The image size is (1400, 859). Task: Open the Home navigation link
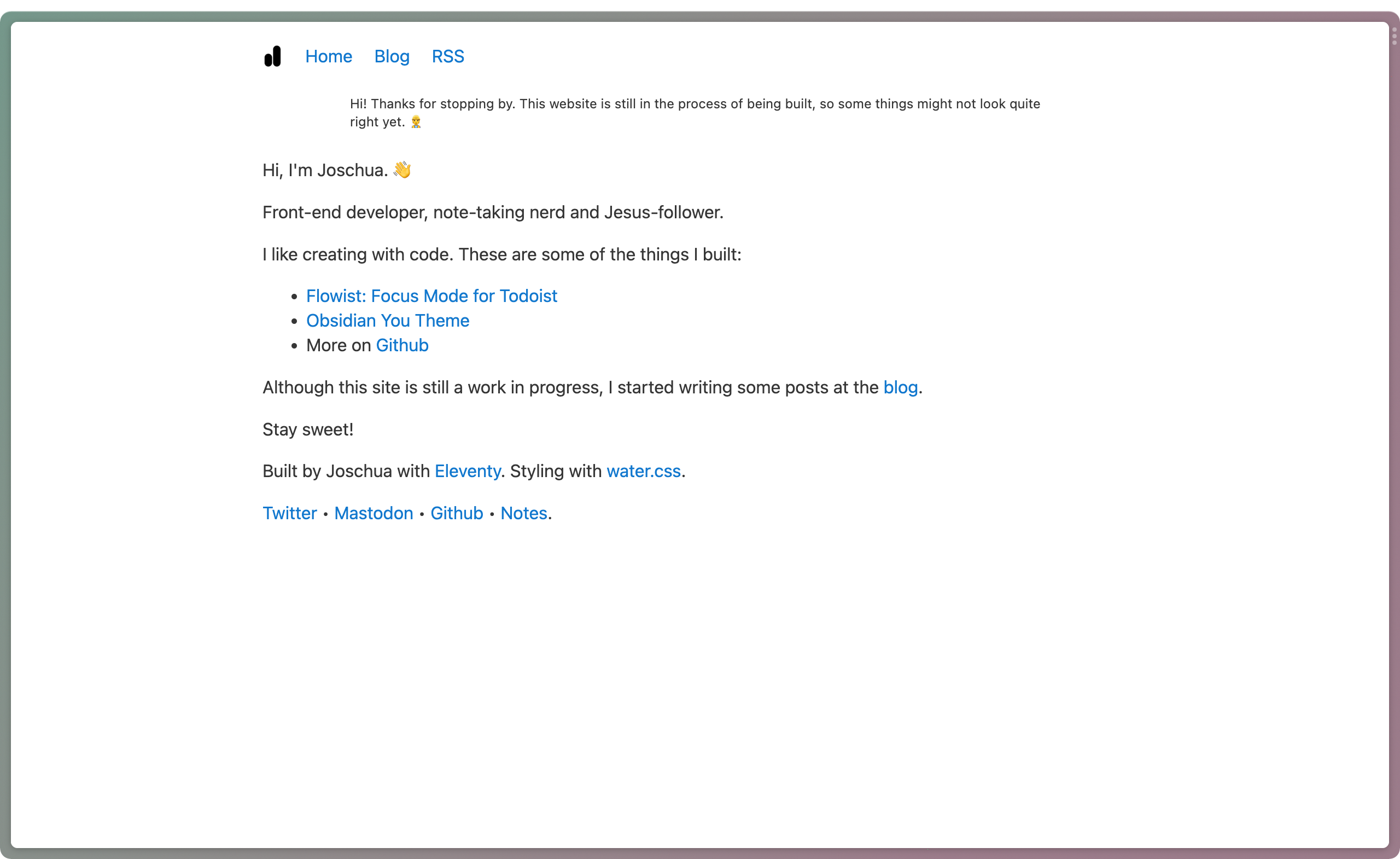point(329,56)
